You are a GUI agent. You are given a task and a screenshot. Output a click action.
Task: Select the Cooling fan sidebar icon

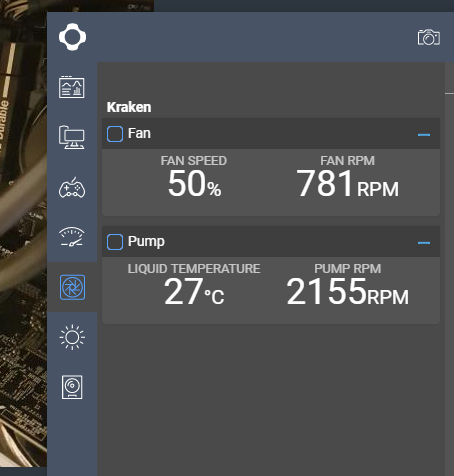pyautogui.click(x=72, y=287)
